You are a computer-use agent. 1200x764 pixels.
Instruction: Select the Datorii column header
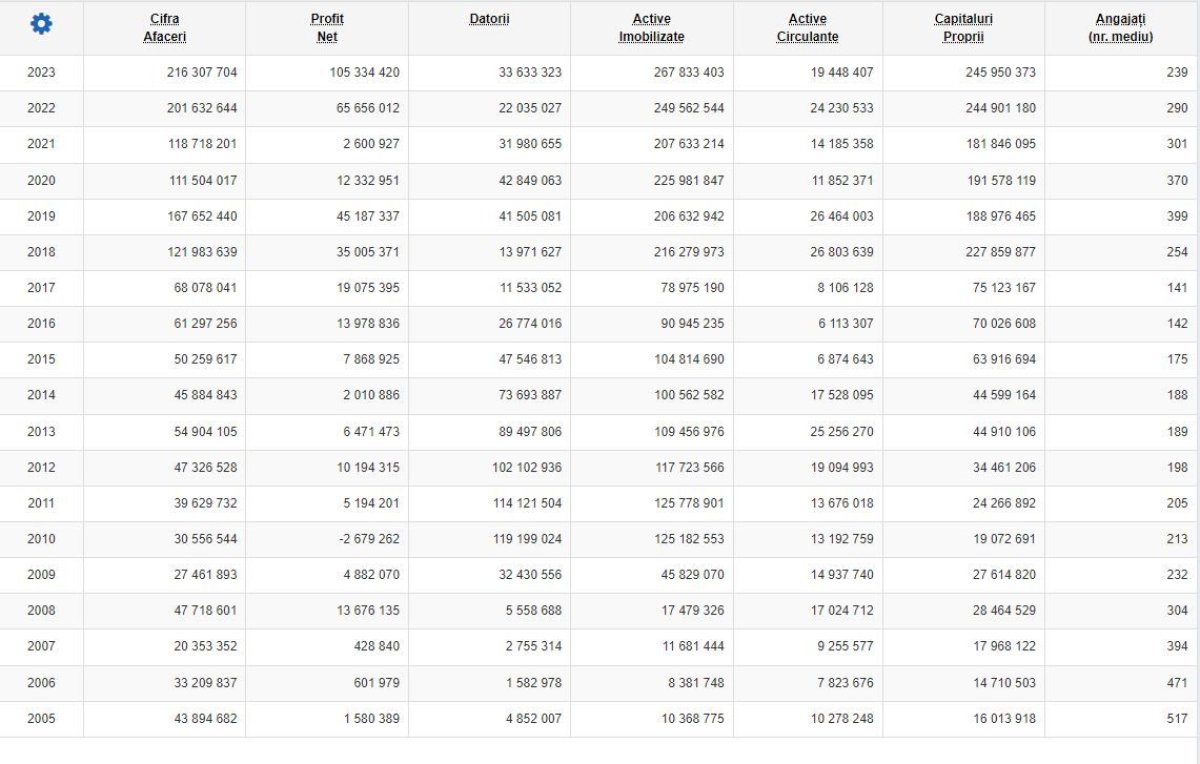click(x=489, y=19)
